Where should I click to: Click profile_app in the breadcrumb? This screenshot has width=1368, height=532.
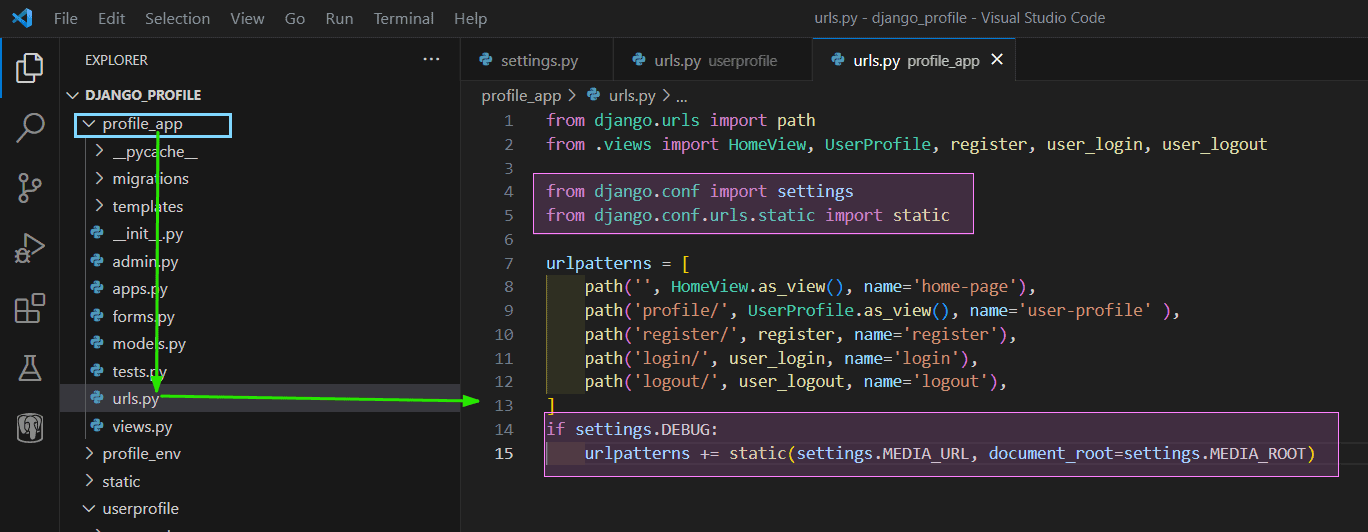click(x=521, y=96)
